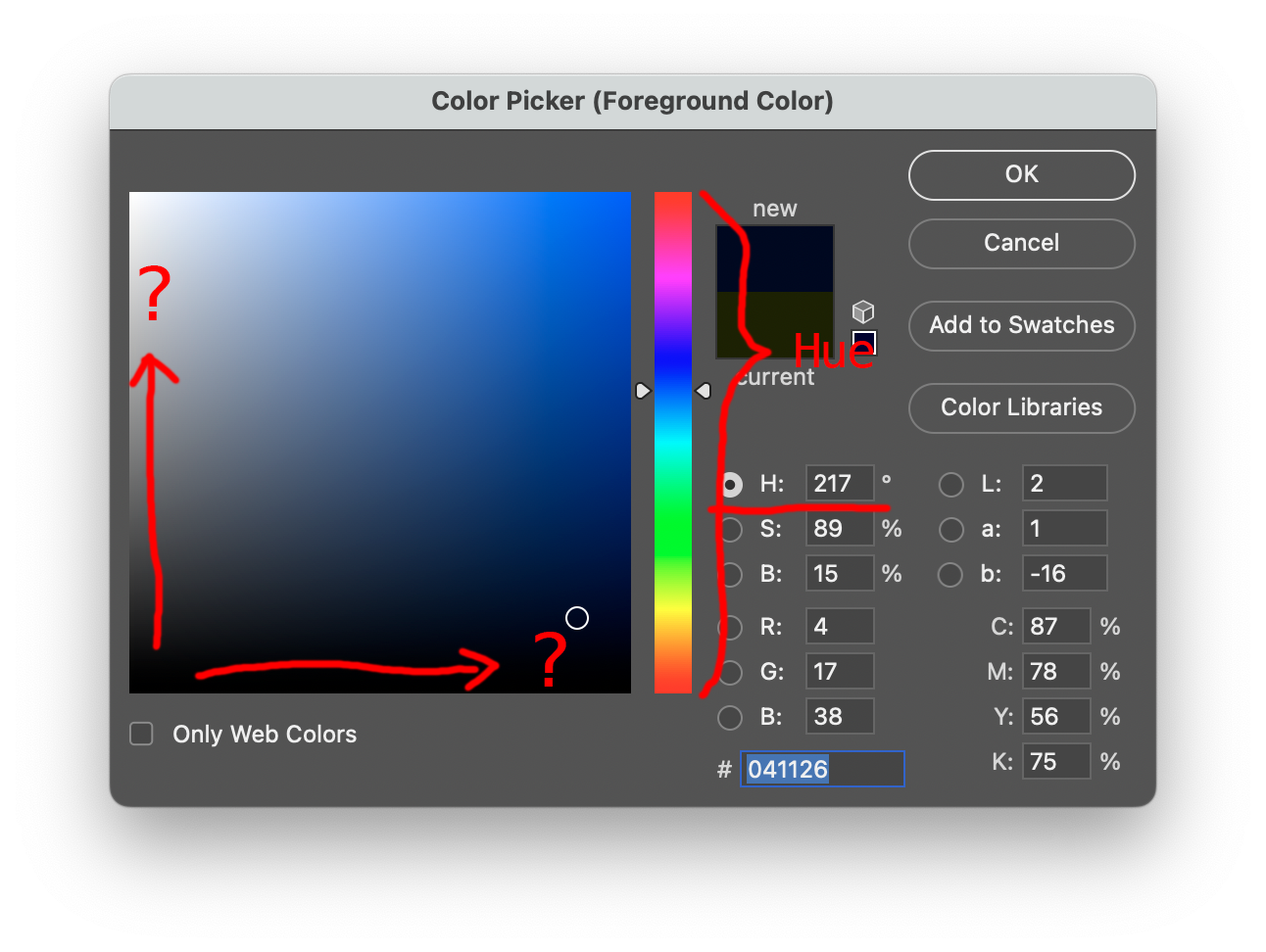Click the circular marker in the color field
The height and width of the screenshot is (952, 1266).
pyautogui.click(x=577, y=618)
